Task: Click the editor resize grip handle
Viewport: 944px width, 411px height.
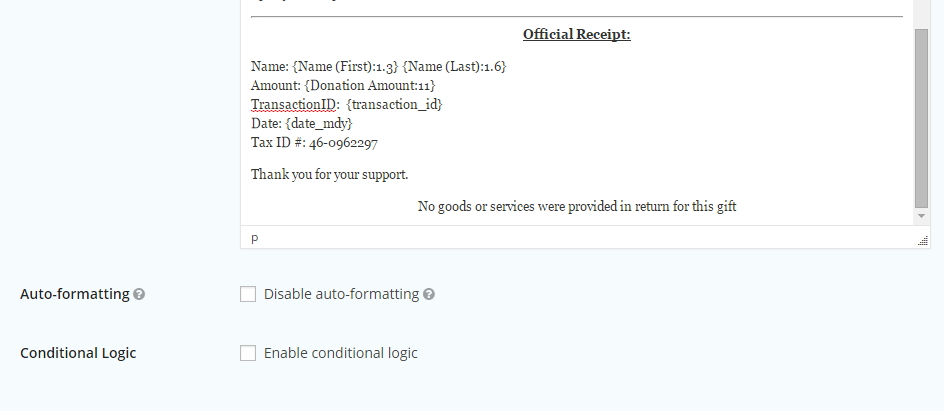Action: coord(922,240)
